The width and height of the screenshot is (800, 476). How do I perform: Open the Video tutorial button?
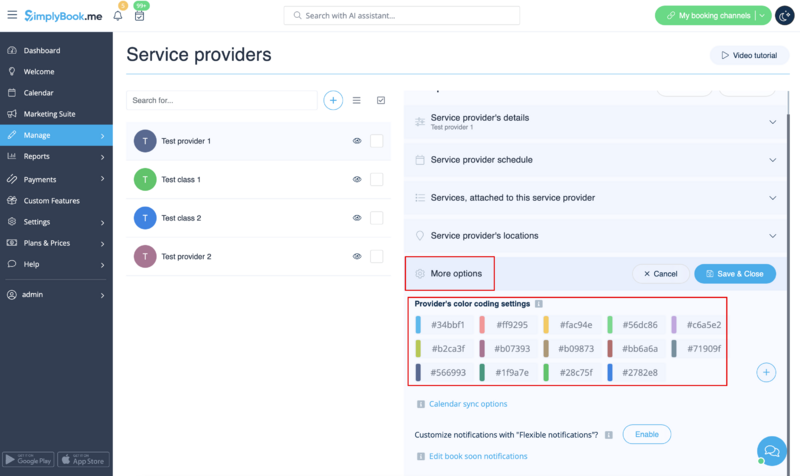(x=749, y=55)
